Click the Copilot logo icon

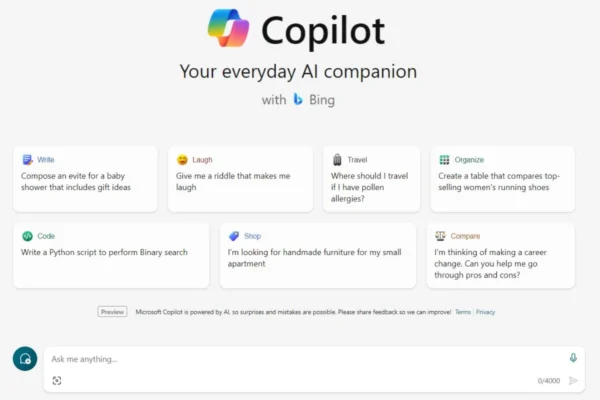pyautogui.click(x=228, y=30)
